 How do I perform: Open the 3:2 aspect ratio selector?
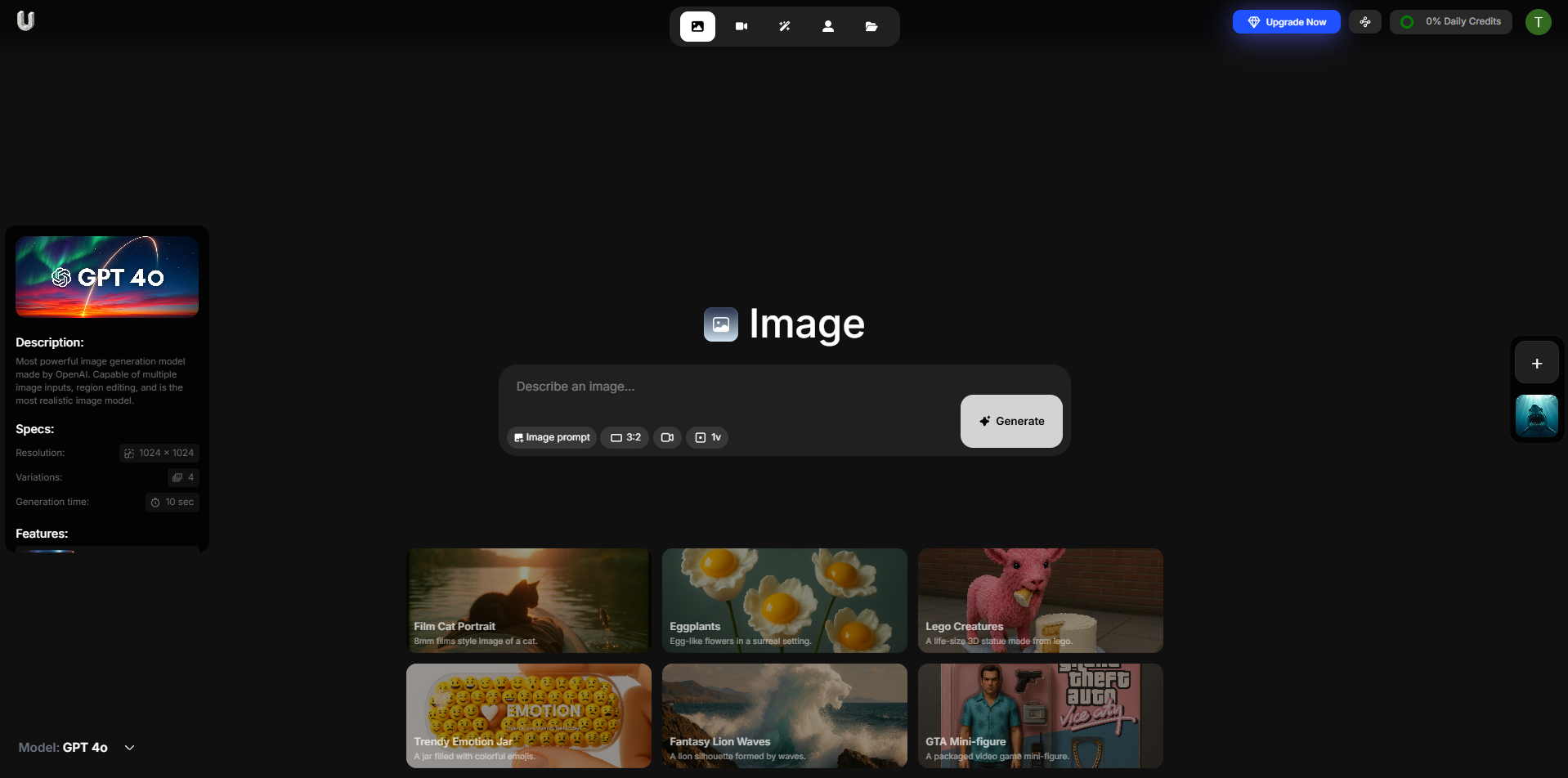[x=625, y=437]
